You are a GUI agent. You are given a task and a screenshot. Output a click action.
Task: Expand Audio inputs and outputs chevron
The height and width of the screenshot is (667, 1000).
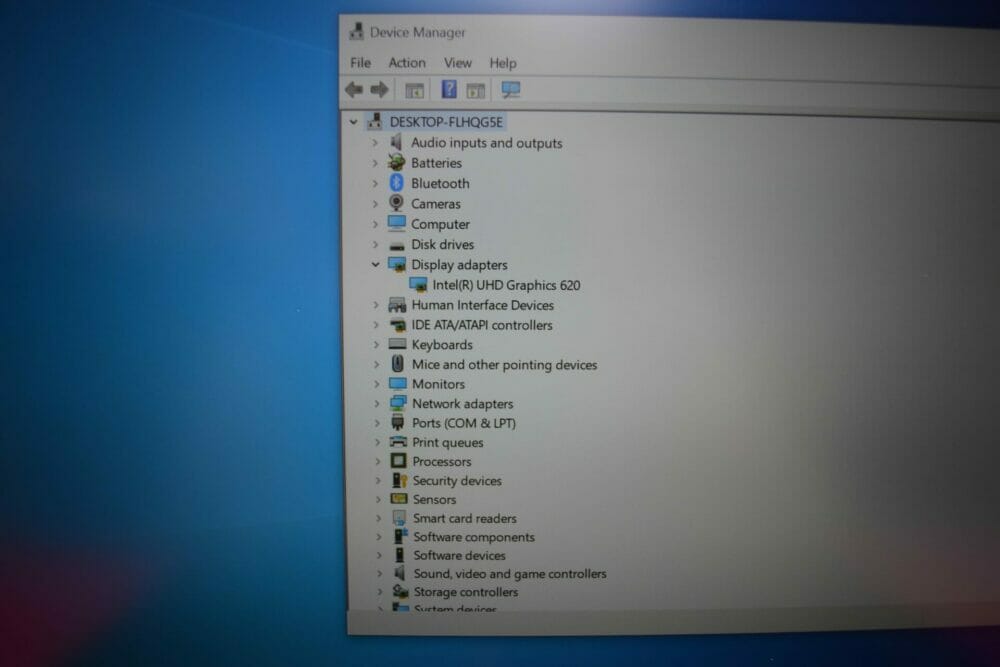(x=375, y=143)
